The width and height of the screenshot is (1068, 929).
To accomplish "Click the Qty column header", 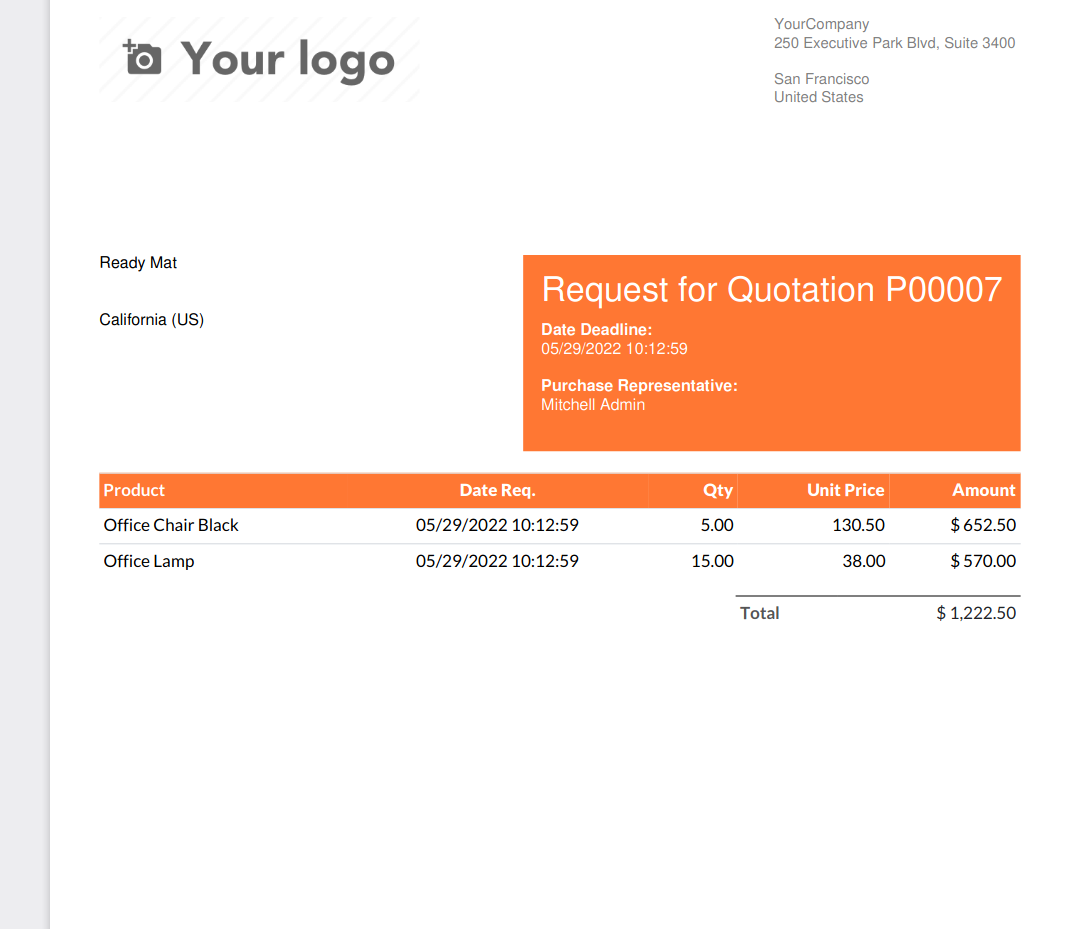I will (717, 490).
